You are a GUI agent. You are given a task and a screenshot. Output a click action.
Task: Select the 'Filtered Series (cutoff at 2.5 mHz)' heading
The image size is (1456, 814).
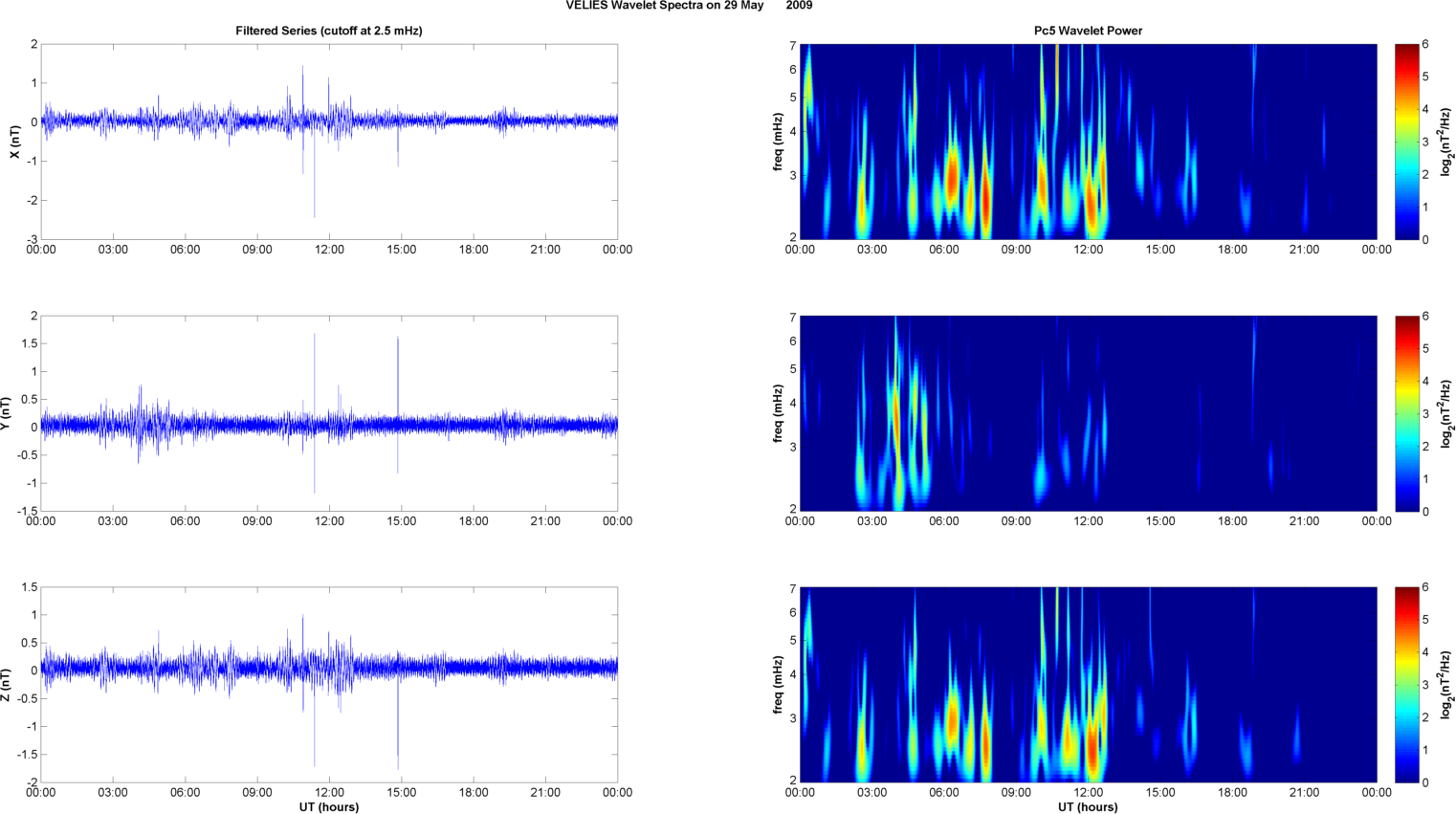329,31
